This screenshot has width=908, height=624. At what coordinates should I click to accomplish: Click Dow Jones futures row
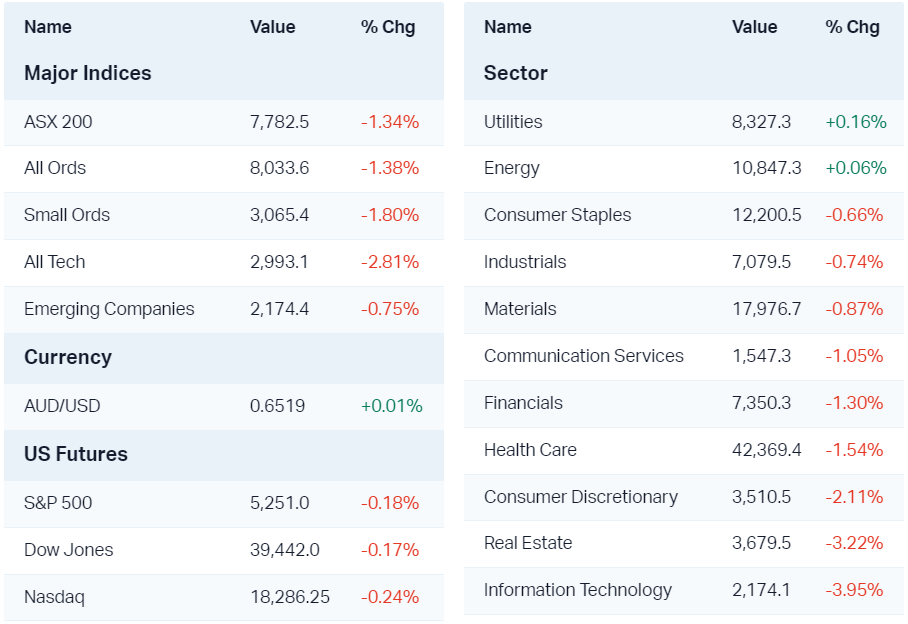click(x=69, y=550)
